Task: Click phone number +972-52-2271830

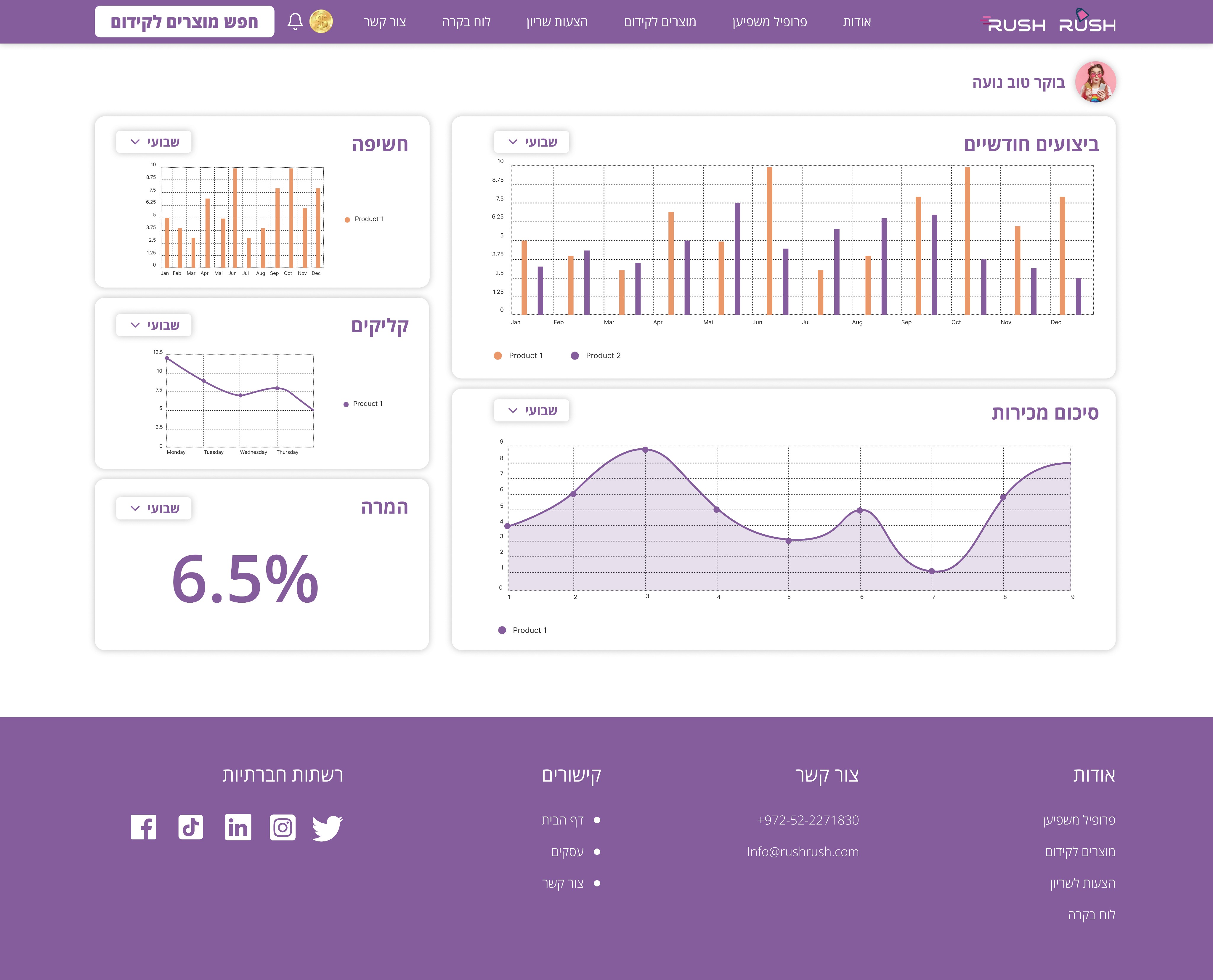Action: pyautogui.click(x=808, y=820)
